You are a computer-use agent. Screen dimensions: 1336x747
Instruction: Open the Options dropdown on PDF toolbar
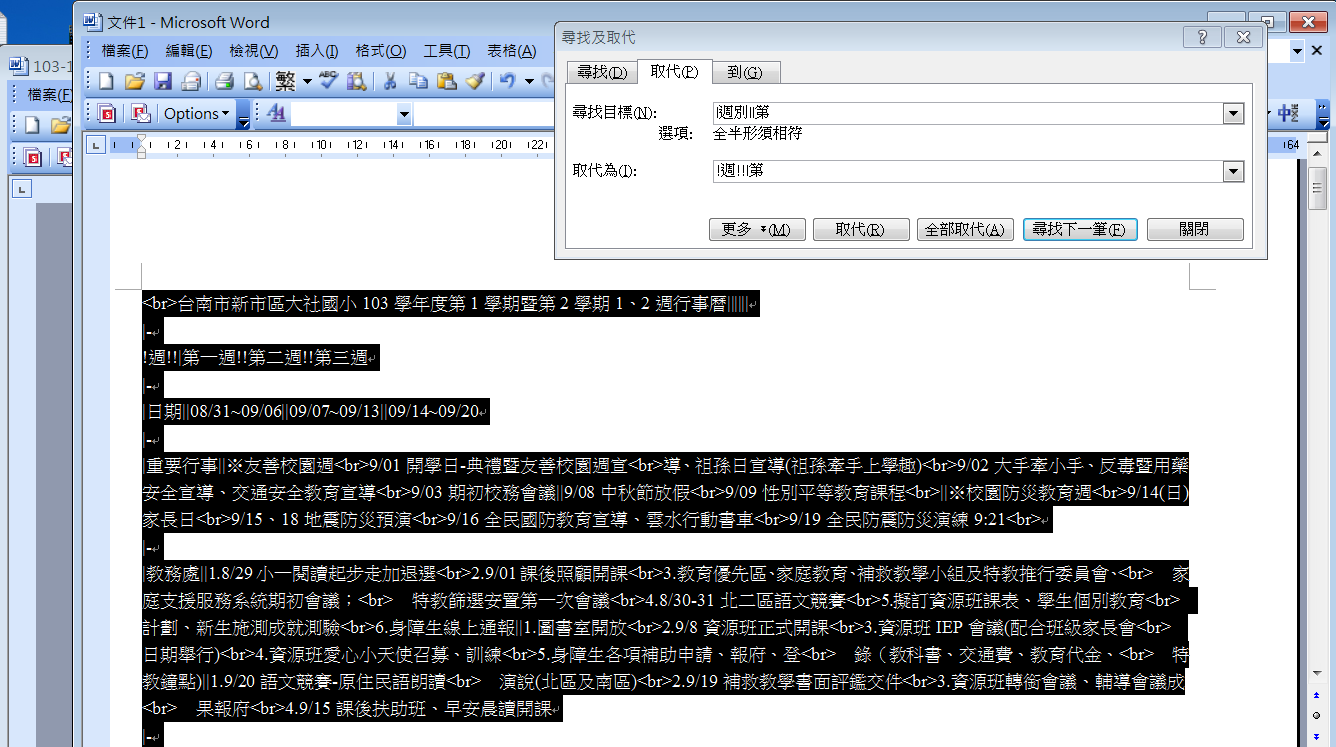[x=197, y=114]
